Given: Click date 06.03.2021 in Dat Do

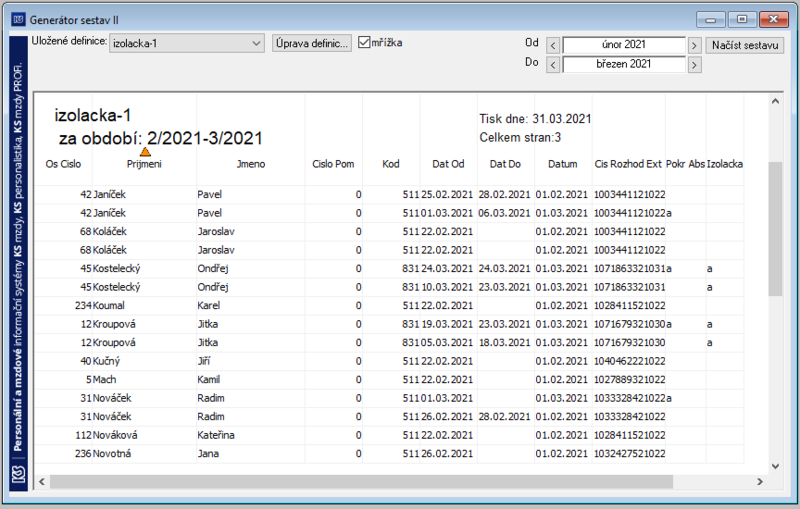Looking at the screenshot, I should (x=505, y=213).
